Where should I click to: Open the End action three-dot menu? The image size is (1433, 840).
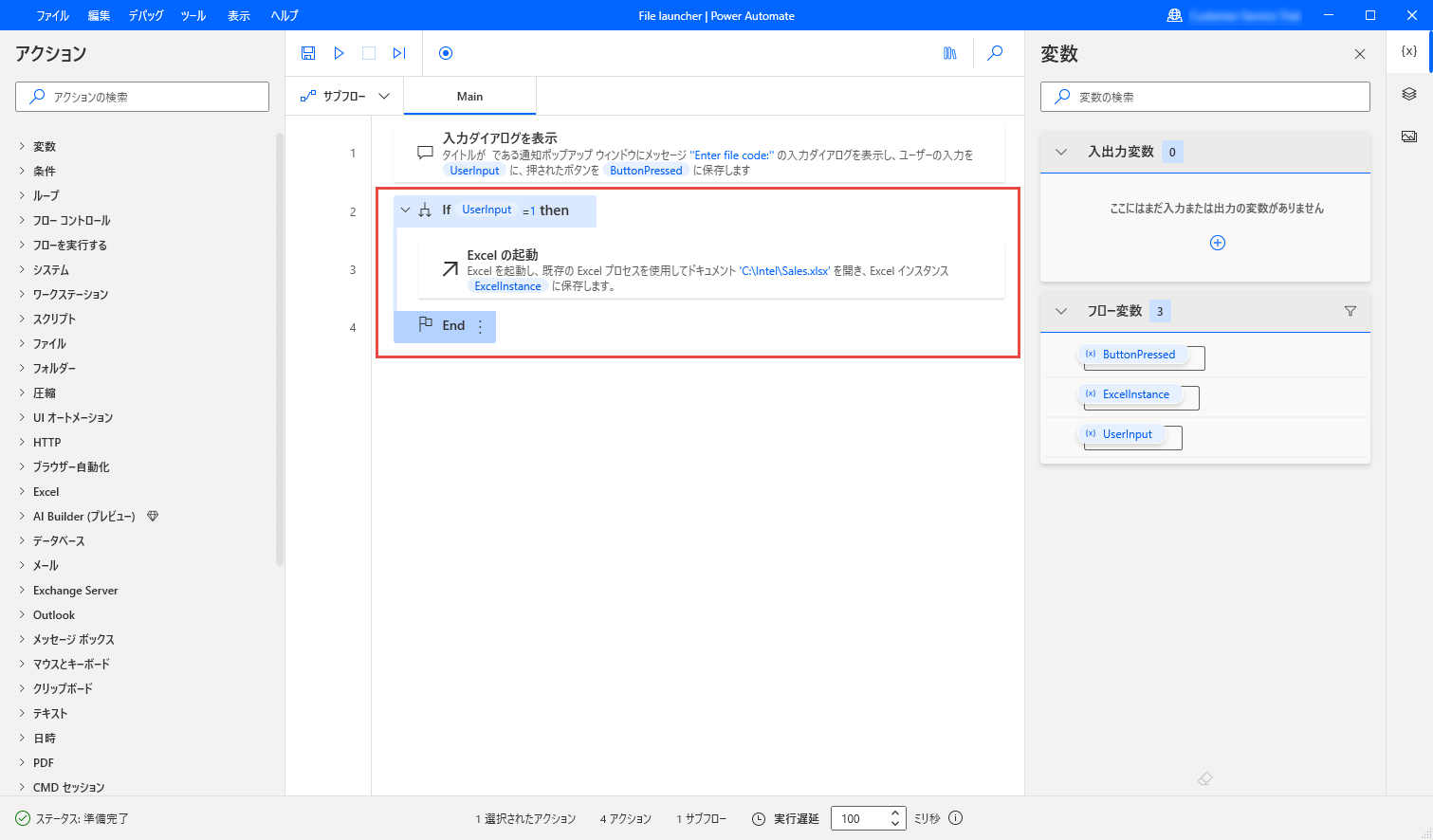point(480,326)
